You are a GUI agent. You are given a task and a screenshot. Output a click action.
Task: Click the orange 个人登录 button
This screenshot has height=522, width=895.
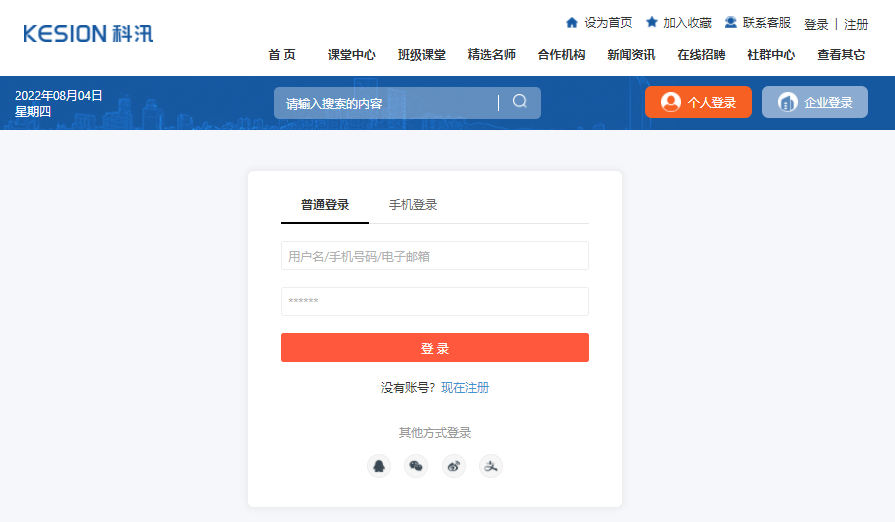tap(698, 102)
